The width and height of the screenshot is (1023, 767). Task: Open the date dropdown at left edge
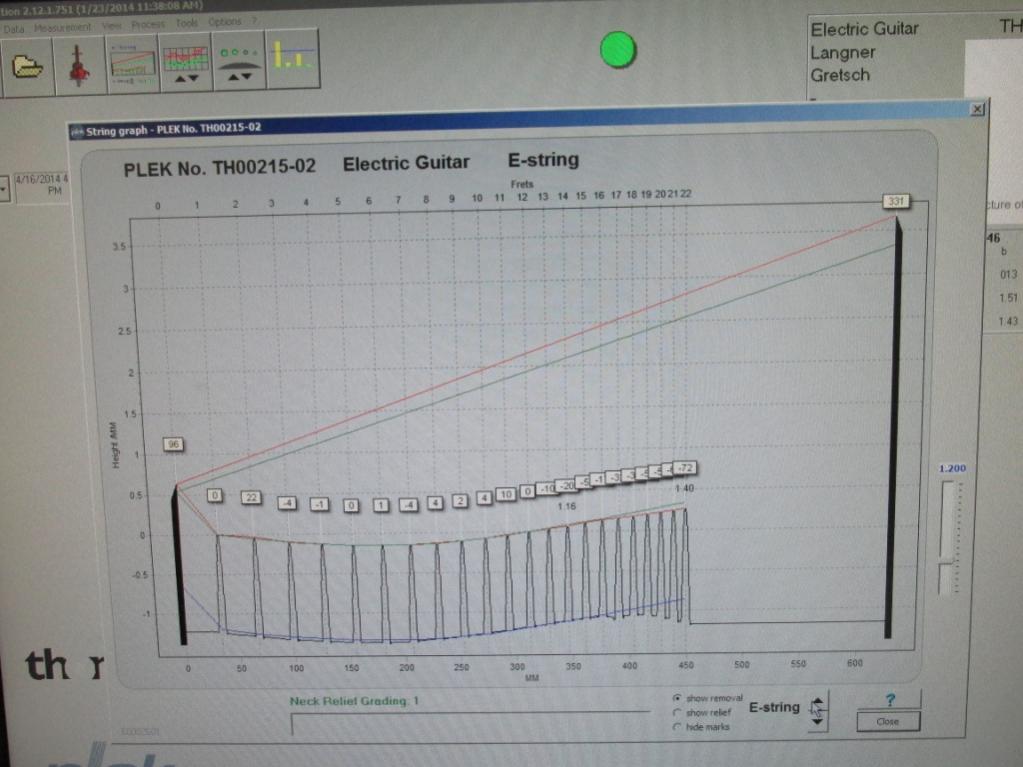click(4, 188)
